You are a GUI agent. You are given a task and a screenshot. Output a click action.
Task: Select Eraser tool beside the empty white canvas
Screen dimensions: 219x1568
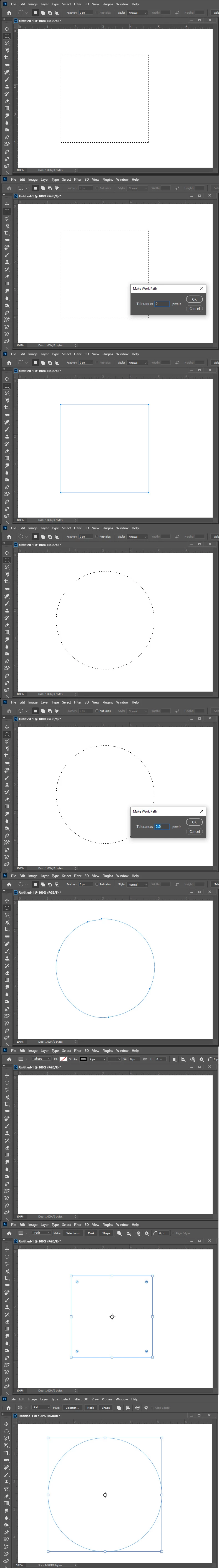tap(7, 1148)
